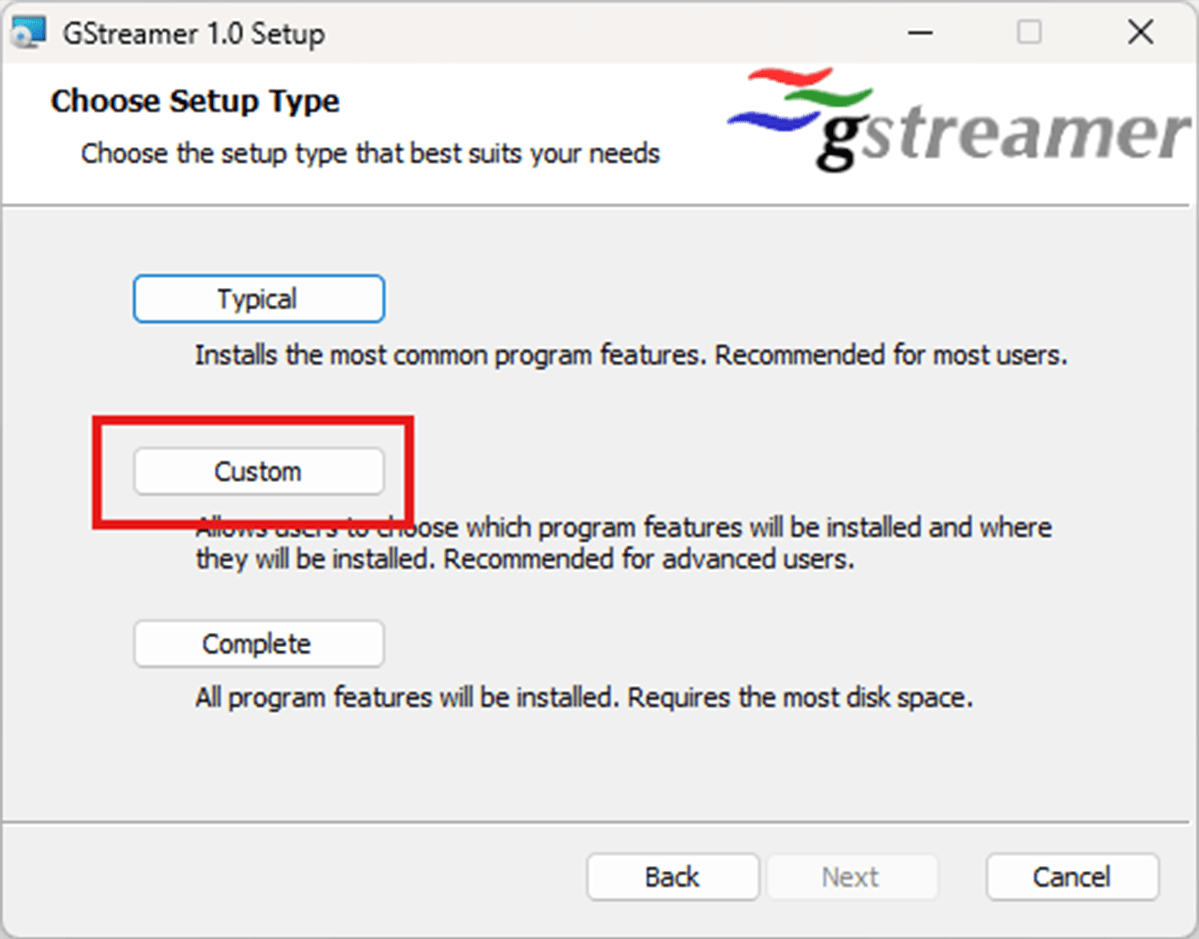Click the gstreamer logo banner
This screenshot has height=939, width=1199.
[958, 119]
